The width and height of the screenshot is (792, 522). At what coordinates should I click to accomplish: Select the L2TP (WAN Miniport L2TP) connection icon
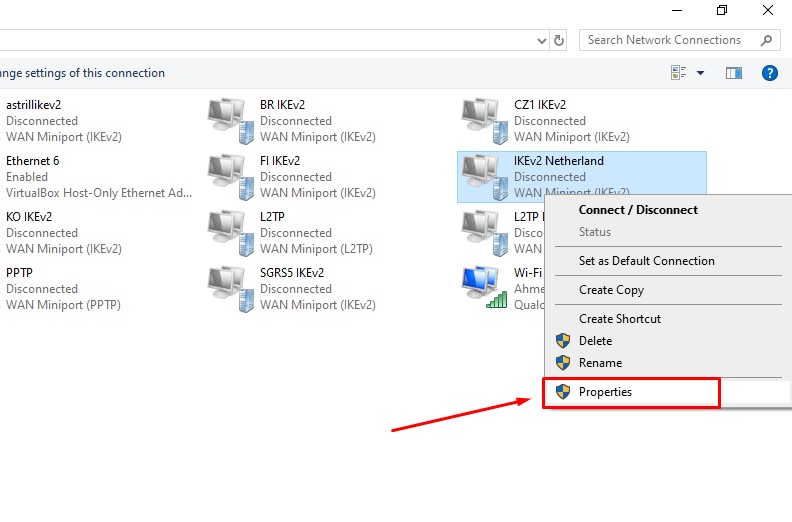[231, 233]
